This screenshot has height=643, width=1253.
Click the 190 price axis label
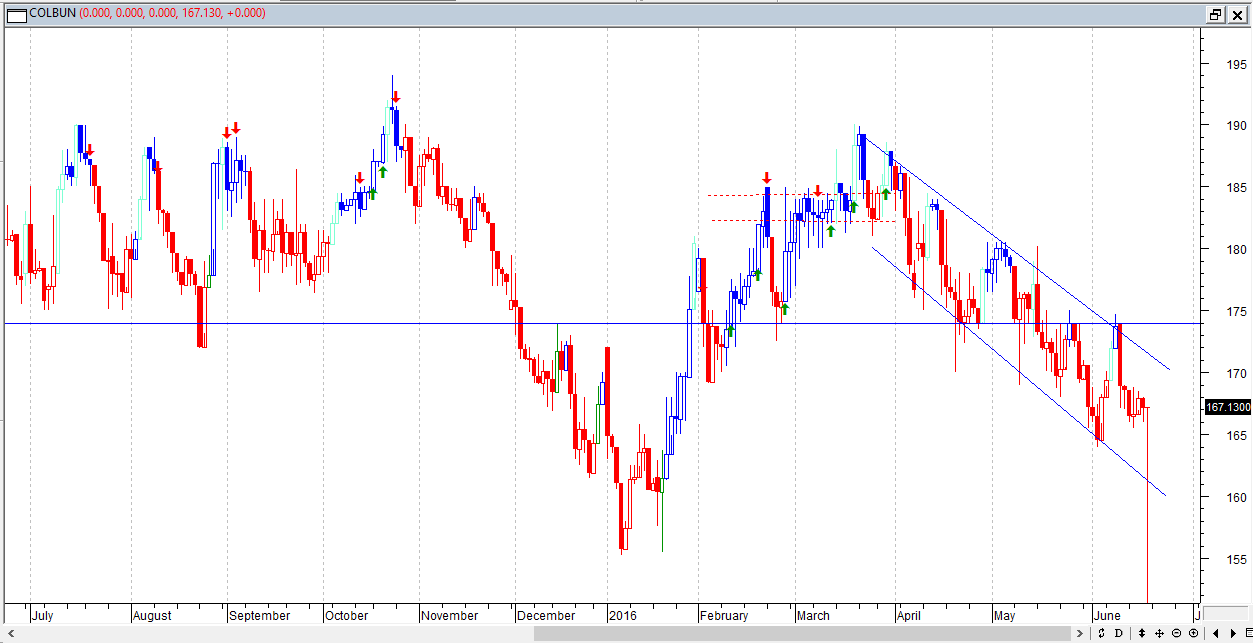pyautogui.click(x=1237, y=126)
